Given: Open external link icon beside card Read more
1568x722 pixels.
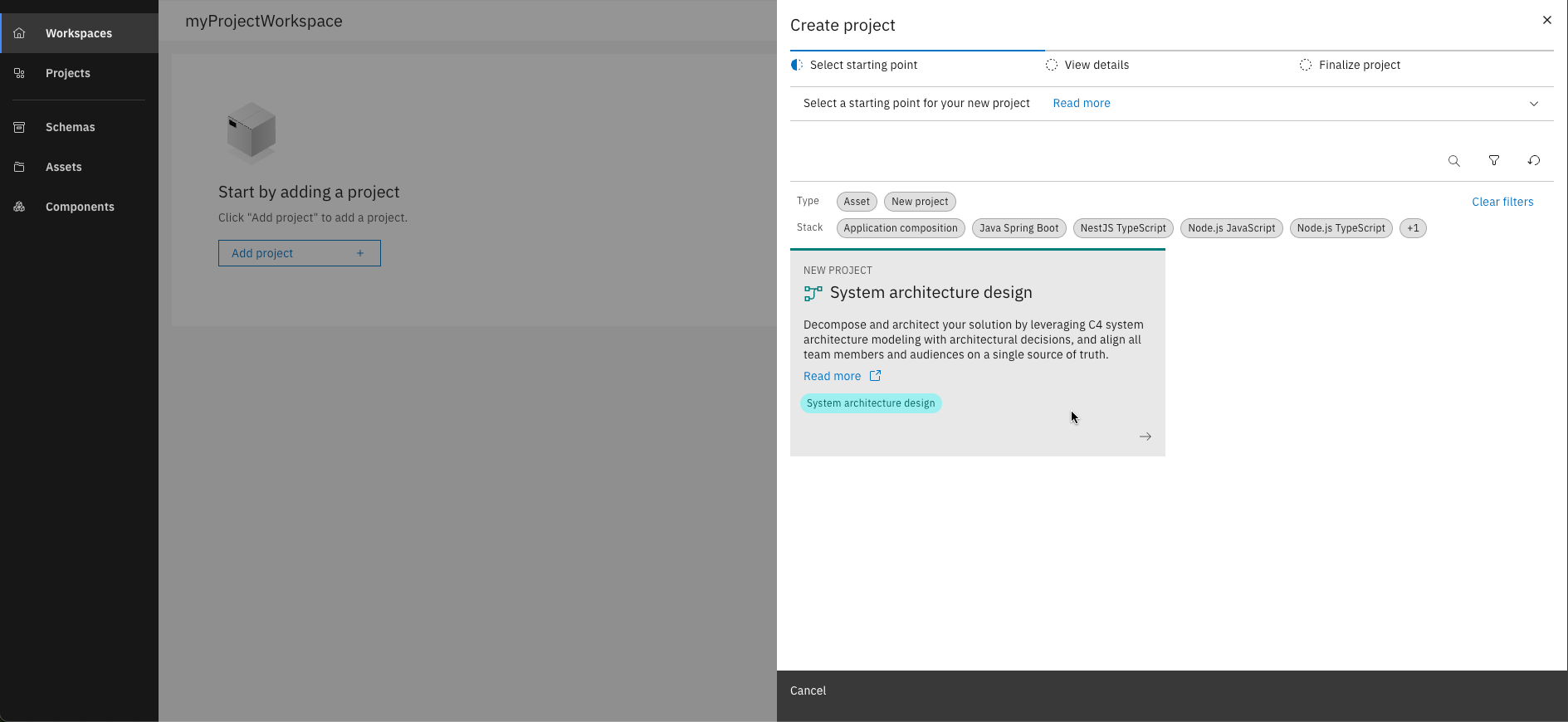Looking at the screenshot, I should pyautogui.click(x=875, y=376).
